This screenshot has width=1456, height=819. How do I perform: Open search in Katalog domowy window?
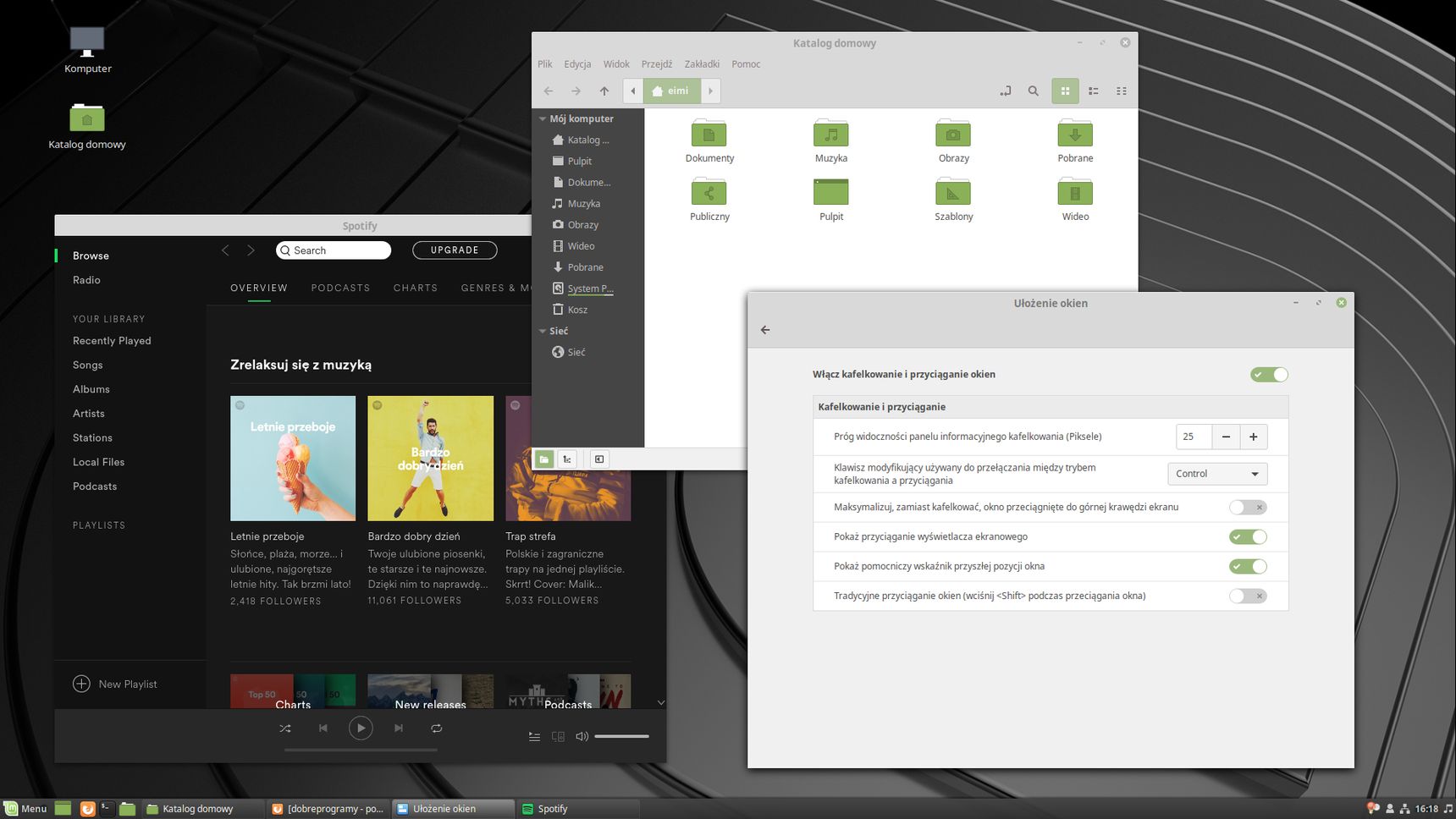pos(1033,91)
